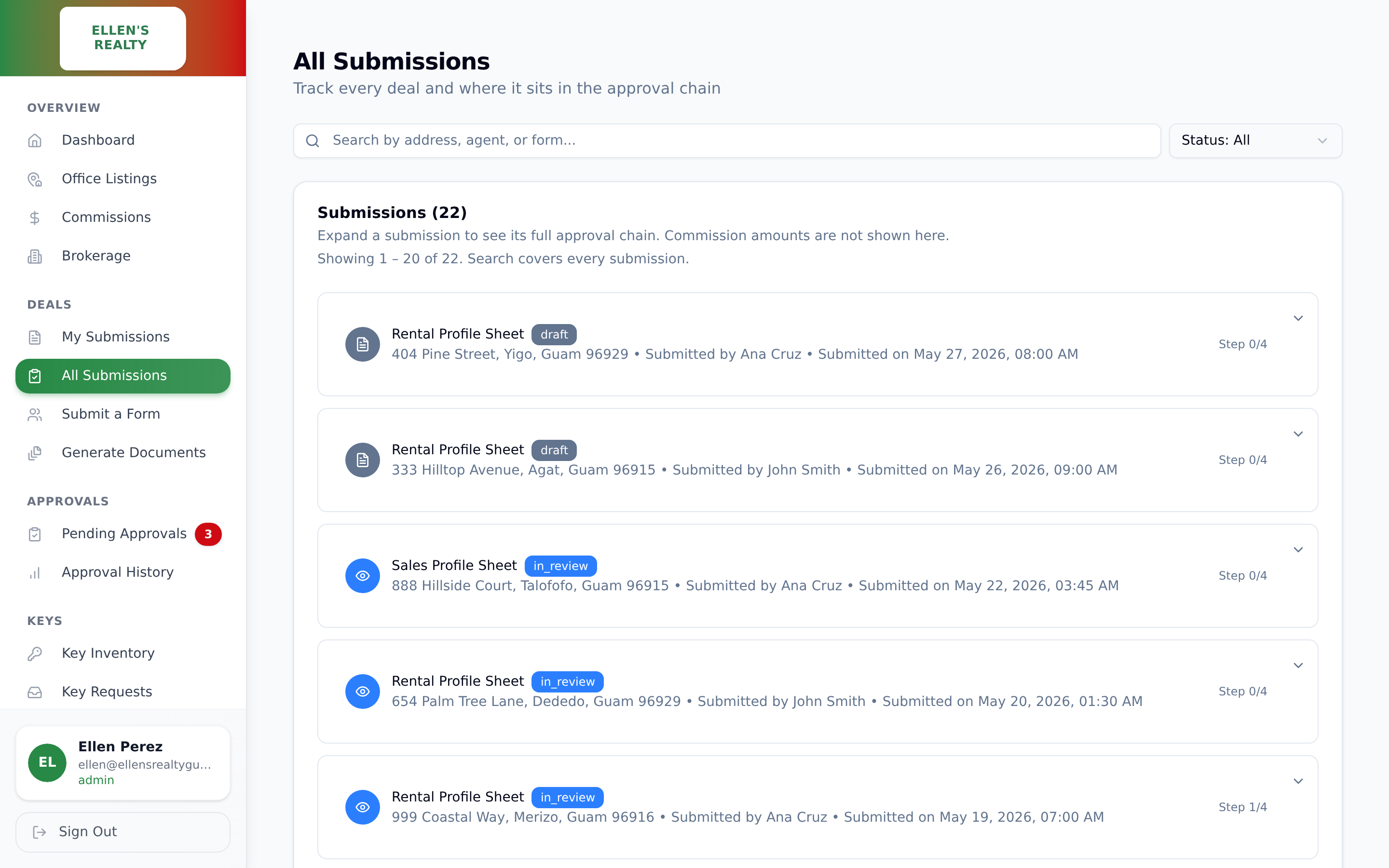Open Dashboard from the sidebar
The image size is (1389, 868).
tap(123, 141)
